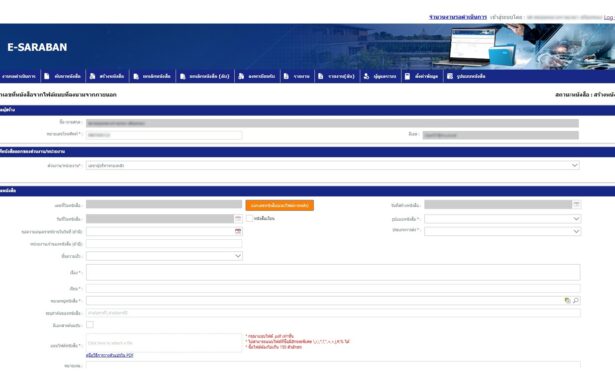Screen dimensions: 615x384
Task: Click the icon of the รูปแบบหนังสือ menu
Action: [450, 76]
